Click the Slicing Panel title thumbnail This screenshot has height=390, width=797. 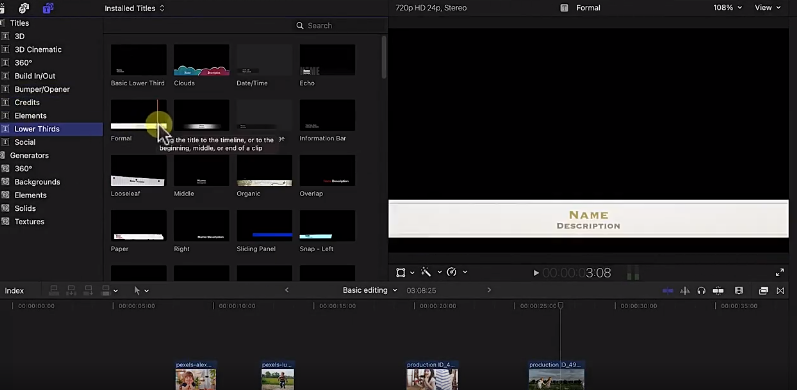[264, 226]
